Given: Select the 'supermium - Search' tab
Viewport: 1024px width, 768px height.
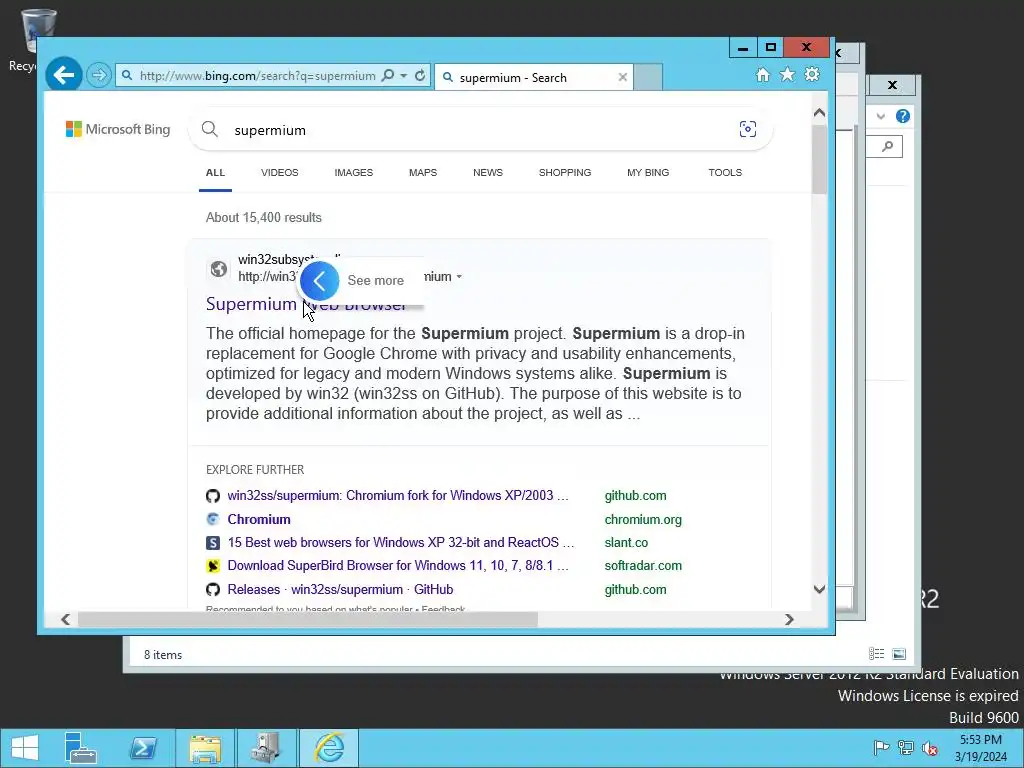Looking at the screenshot, I should (534, 77).
